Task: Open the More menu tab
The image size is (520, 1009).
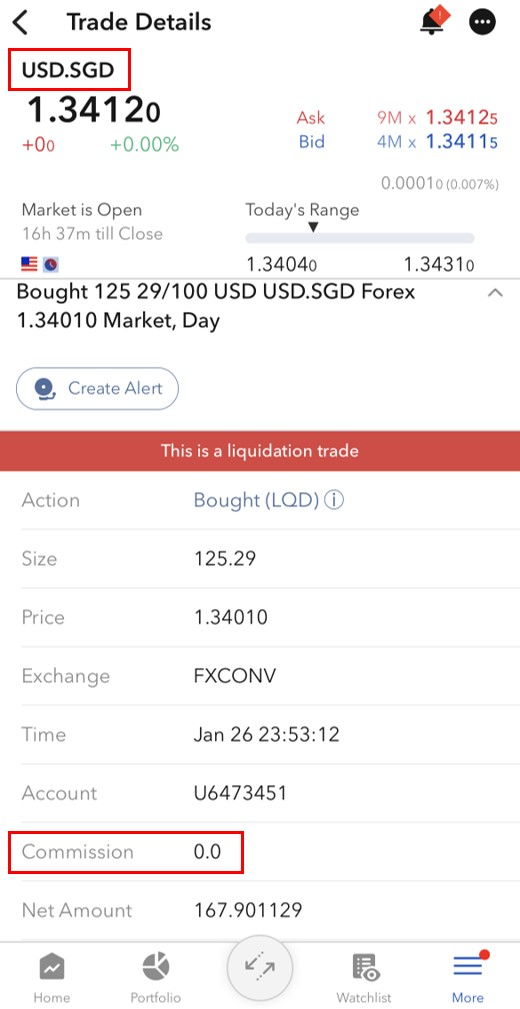Action: 468,979
